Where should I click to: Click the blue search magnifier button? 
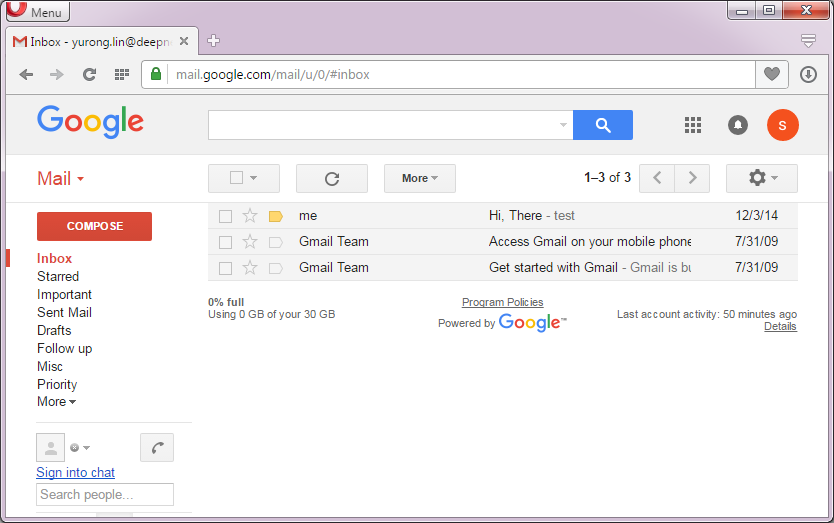pos(603,125)
